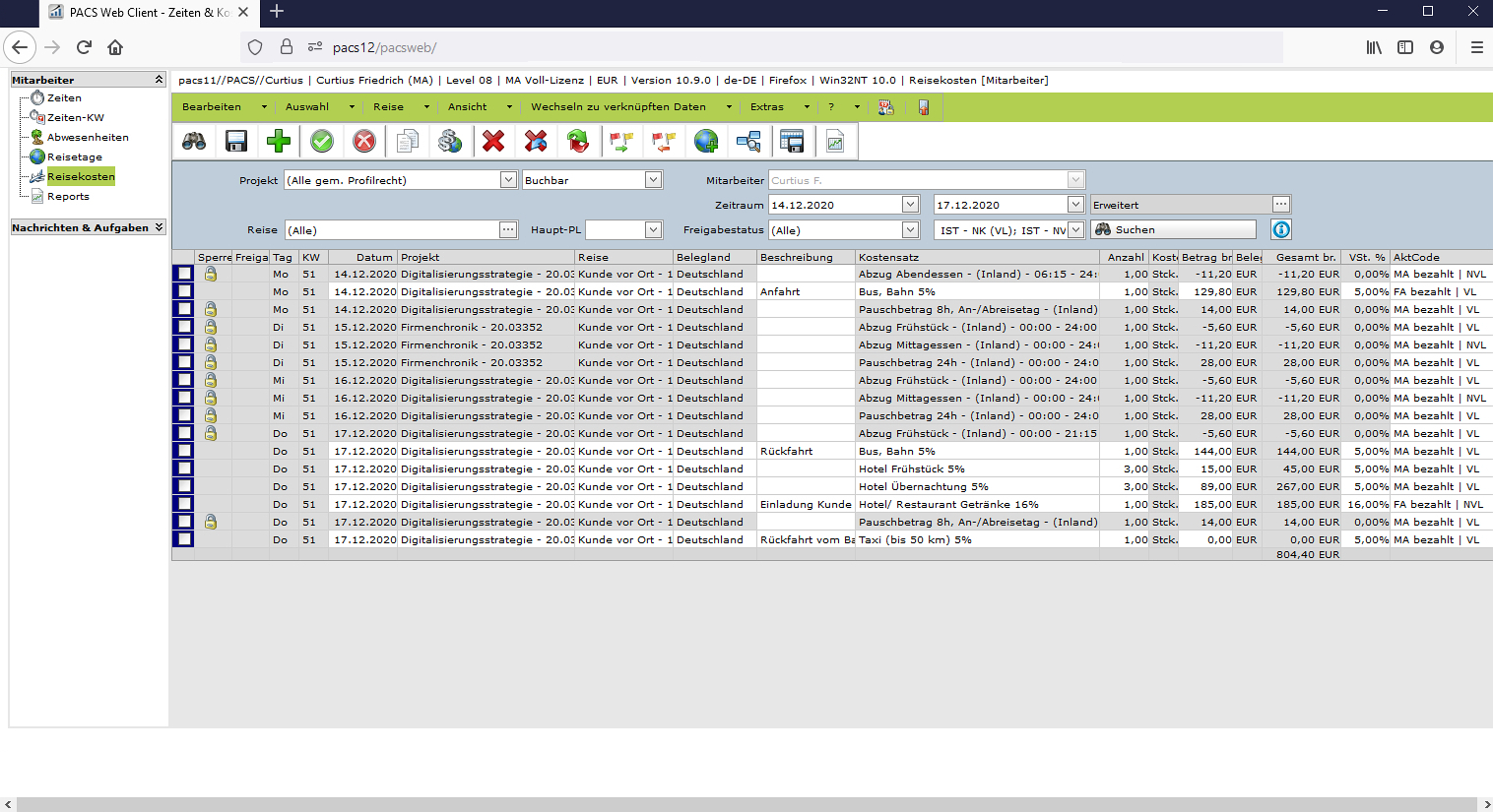Image resolution: width=1493 pixels, height=812 pixels.
Task: Tick the checkbox of the first Hotel Frühstück row
Action: (183, 468)
